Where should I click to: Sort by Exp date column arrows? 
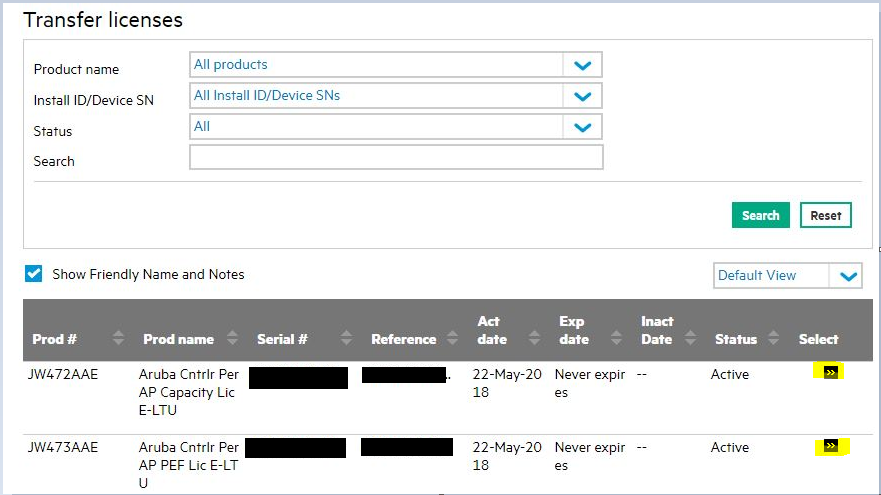[x=616, y=338]
